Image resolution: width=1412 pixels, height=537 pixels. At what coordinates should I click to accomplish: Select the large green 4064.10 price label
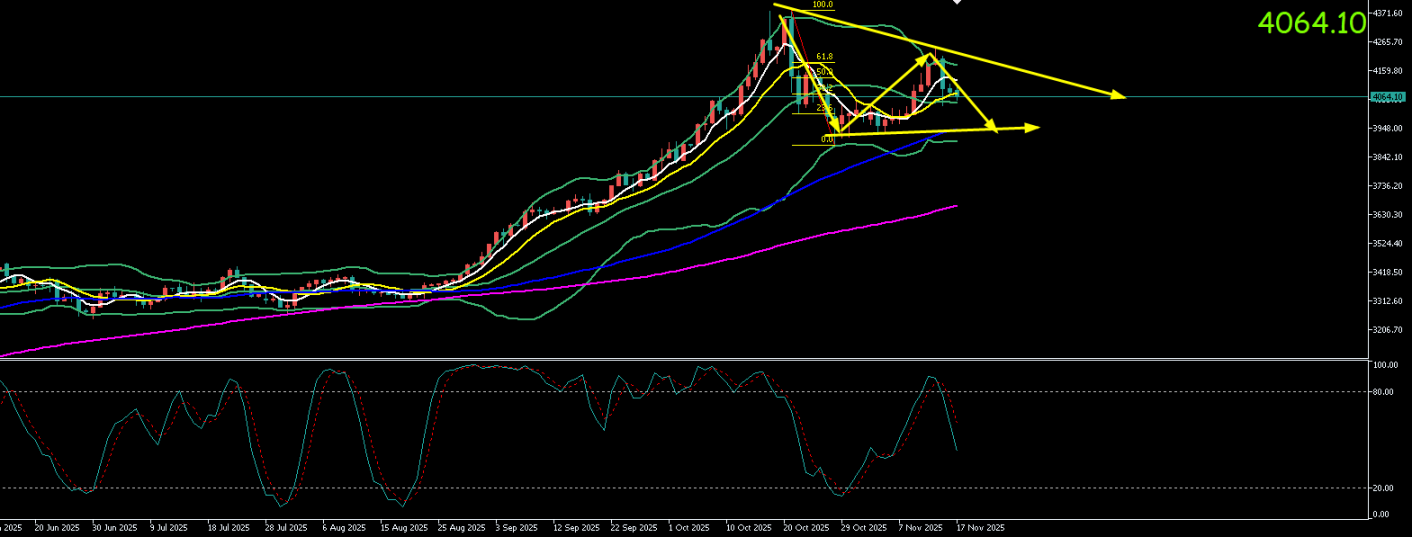[1311, 23]
